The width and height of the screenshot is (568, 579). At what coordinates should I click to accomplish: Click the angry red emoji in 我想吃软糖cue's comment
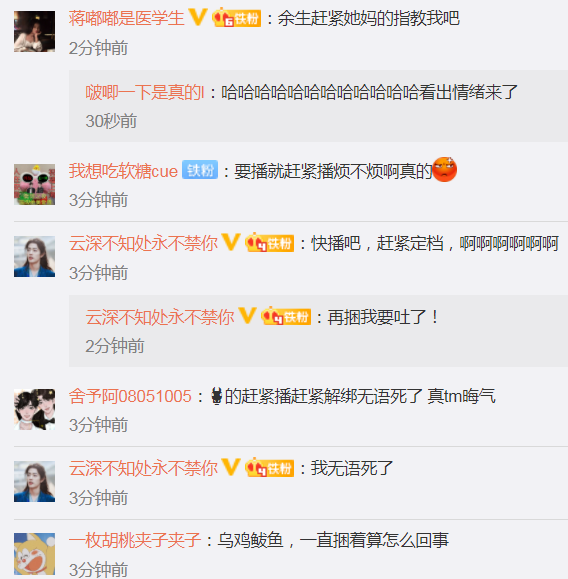tap(444, 169)
